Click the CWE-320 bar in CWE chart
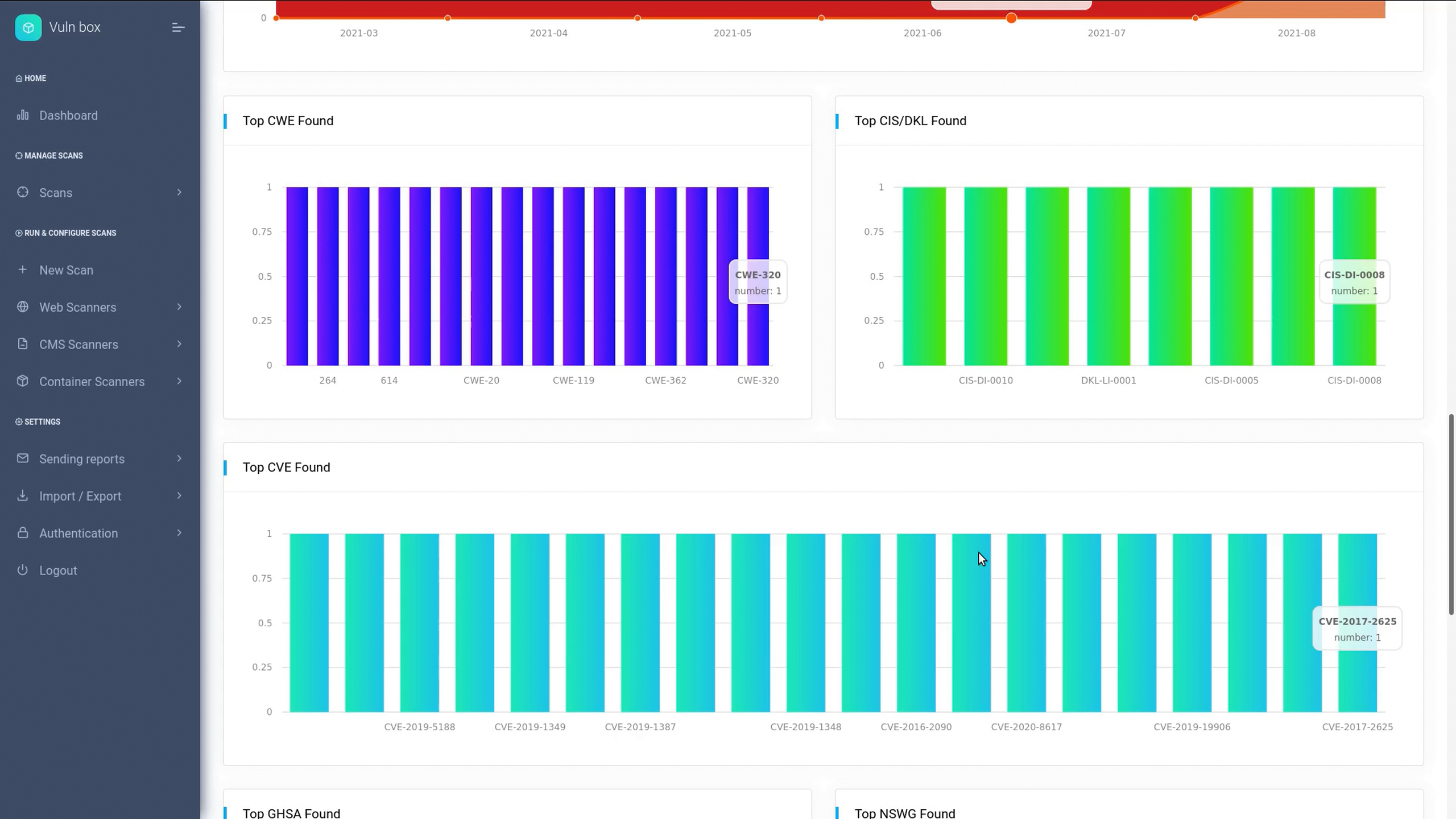 (758, 276)
